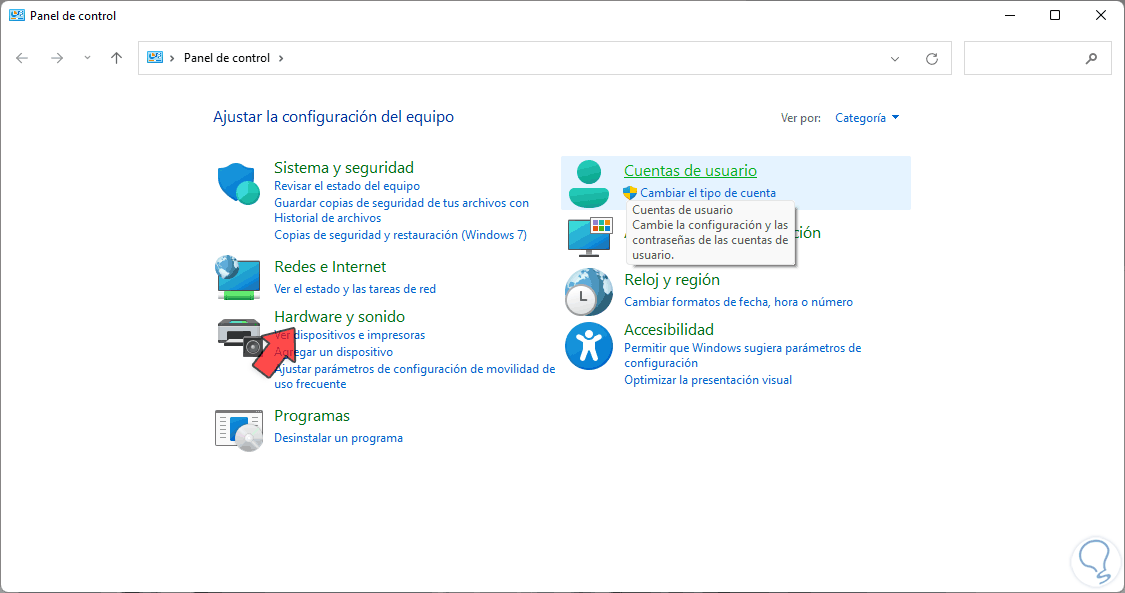
Task: Close the Panel de control window
Action: (x=1101, y=15)
